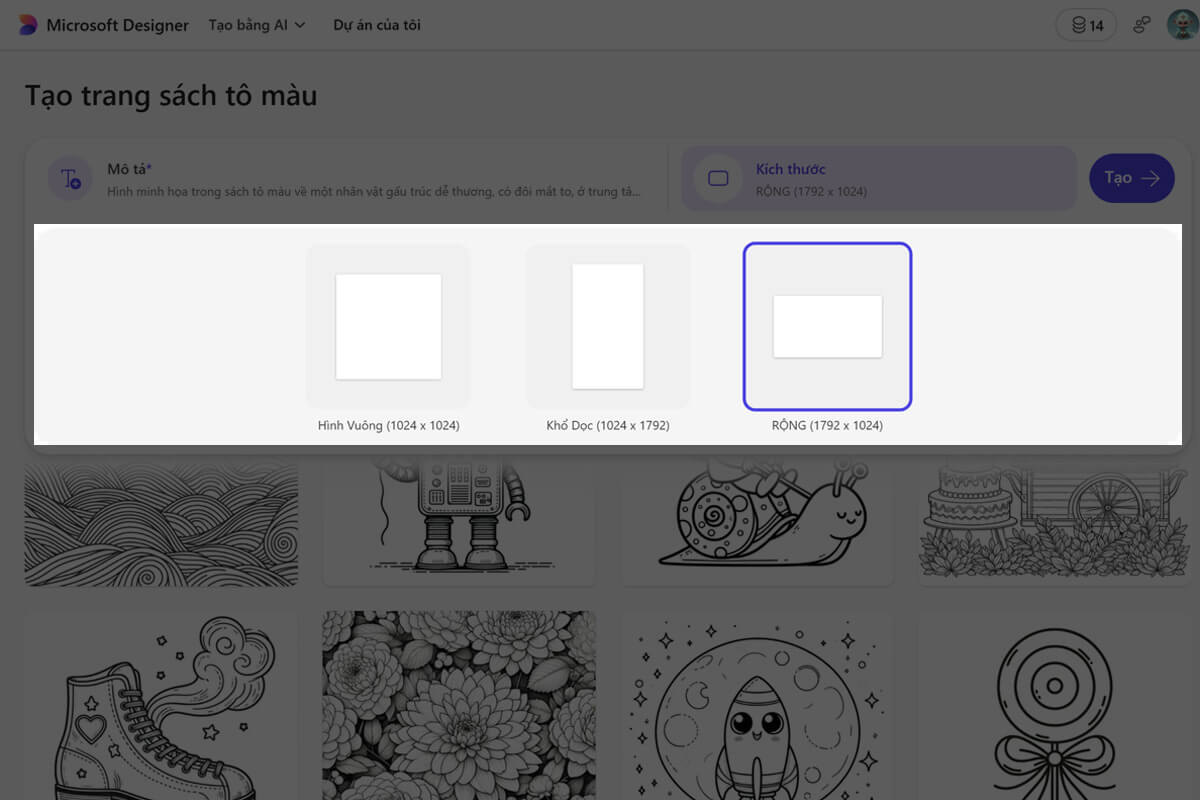
Task: Select the Hình Vuông (1024 x 1024) size
Action: tap(388, 327)
